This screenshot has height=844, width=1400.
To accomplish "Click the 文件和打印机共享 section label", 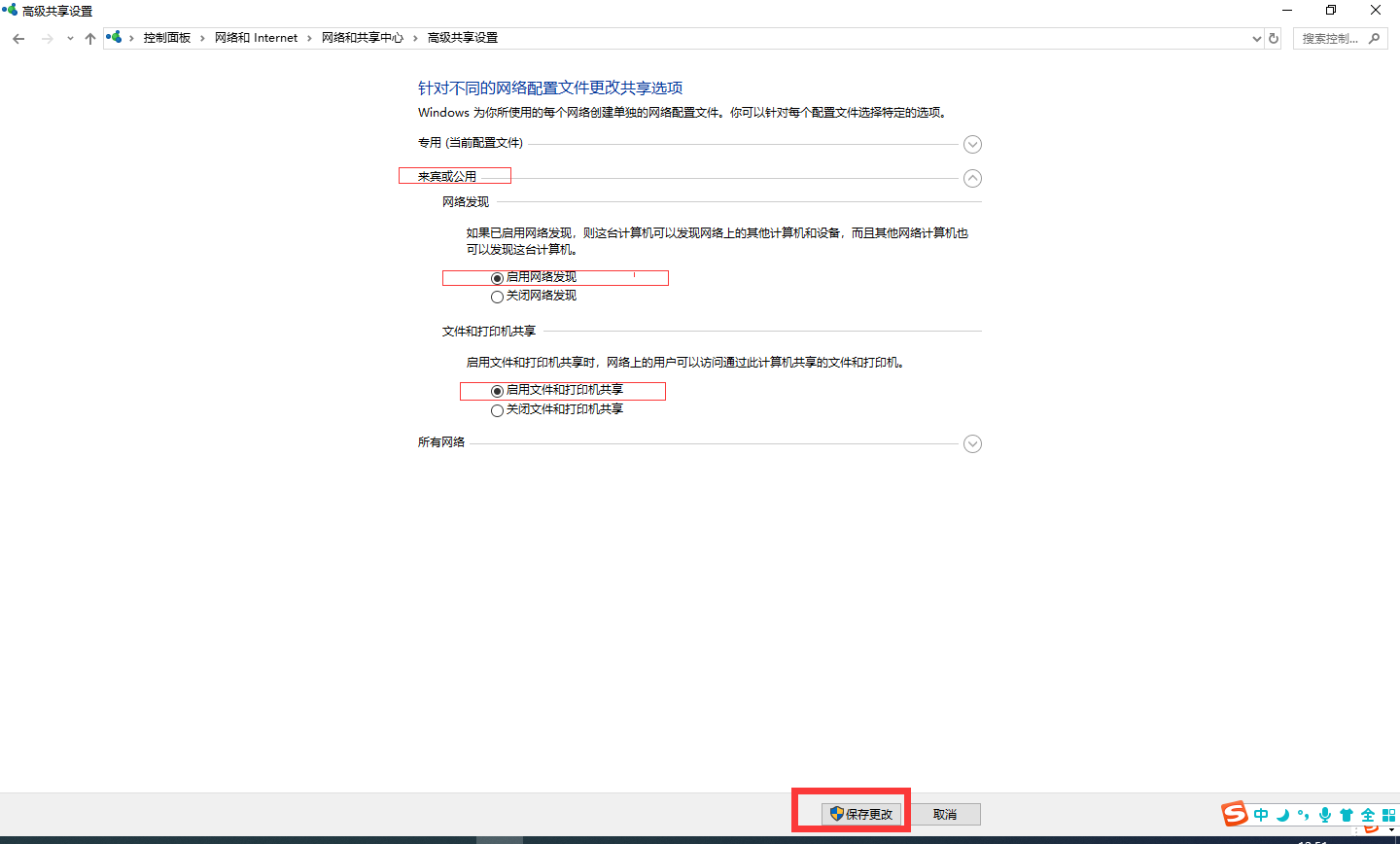I will pyautogui.click(x=489, y=332).
